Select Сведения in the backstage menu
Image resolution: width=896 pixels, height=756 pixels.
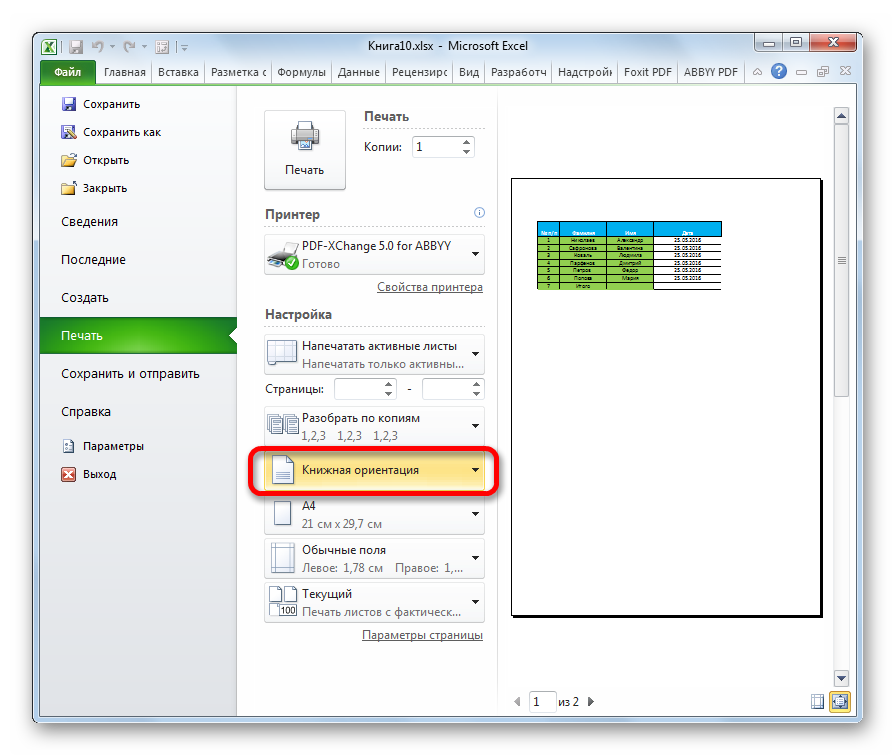pos(89,222)
